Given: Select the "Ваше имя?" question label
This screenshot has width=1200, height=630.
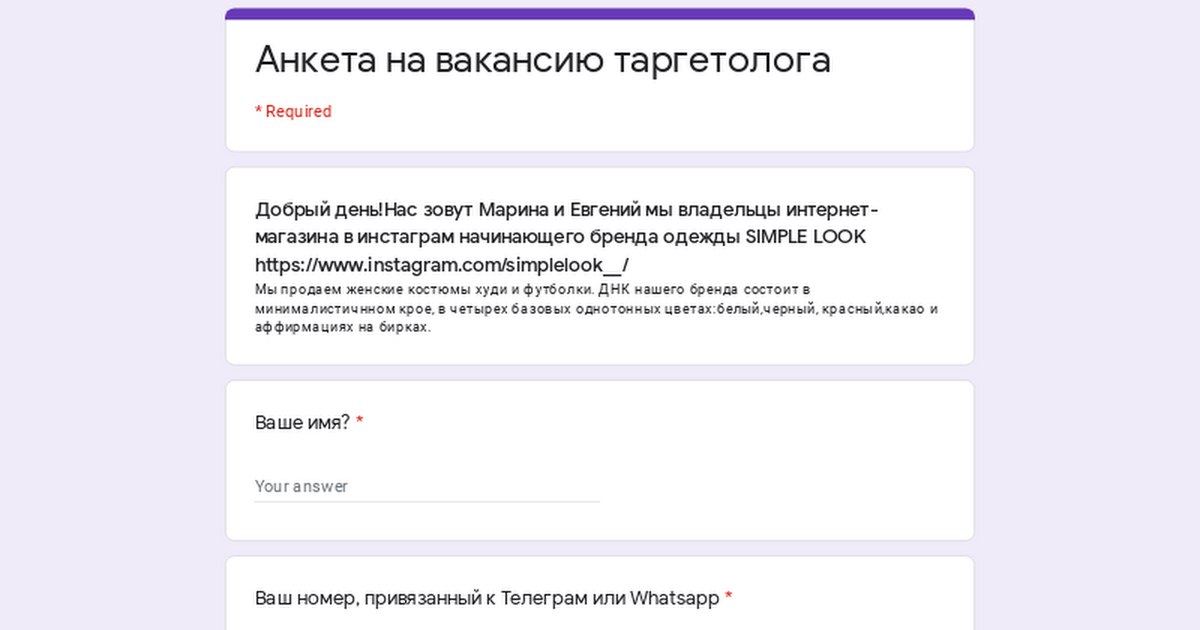Looking at the screenshot, I should [x=302, y=423].
